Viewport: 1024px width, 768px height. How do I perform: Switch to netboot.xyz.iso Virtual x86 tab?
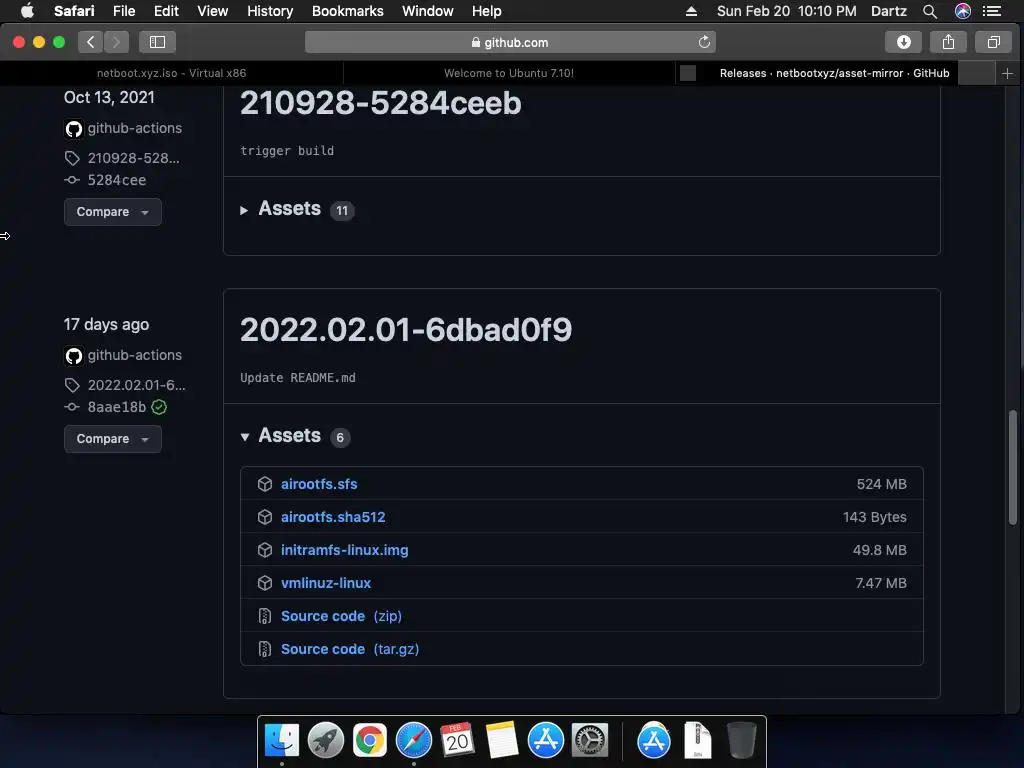[x=171, y=73]
